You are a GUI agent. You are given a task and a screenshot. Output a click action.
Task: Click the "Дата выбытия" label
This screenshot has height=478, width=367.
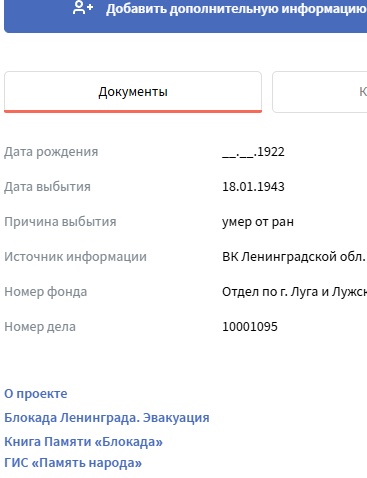pyautogui.click(x=47, y=187)
